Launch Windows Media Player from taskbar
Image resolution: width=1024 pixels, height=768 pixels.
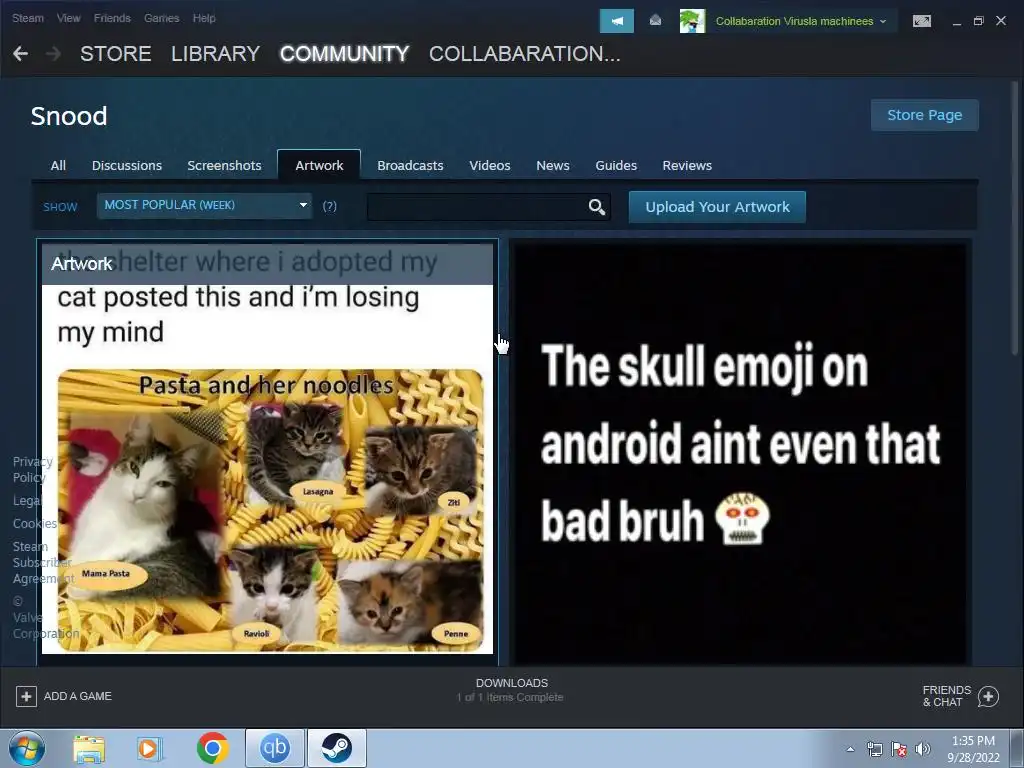click(x=149, y=748)
